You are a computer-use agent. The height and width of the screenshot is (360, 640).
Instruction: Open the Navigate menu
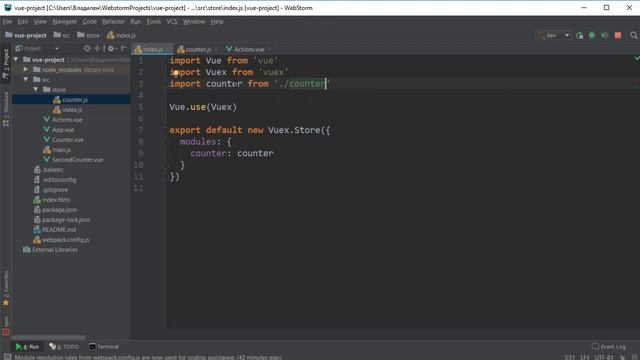tap(64, 22)
